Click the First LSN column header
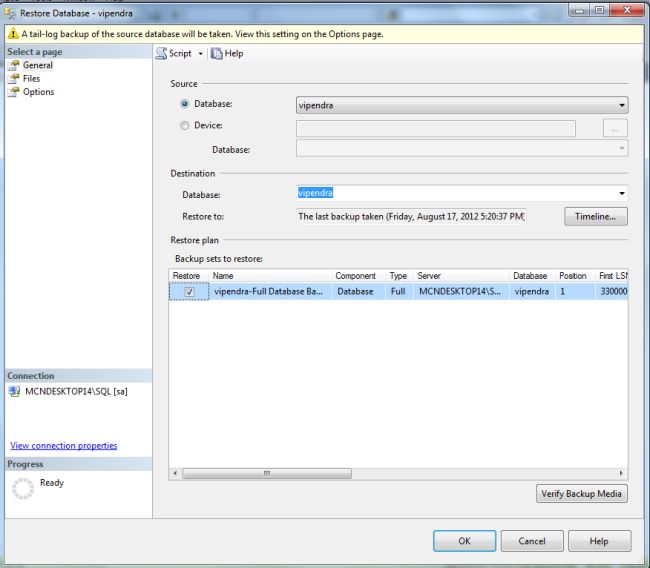Image resolution: width=650 pixels, height=568 pixels. [613, 276]
